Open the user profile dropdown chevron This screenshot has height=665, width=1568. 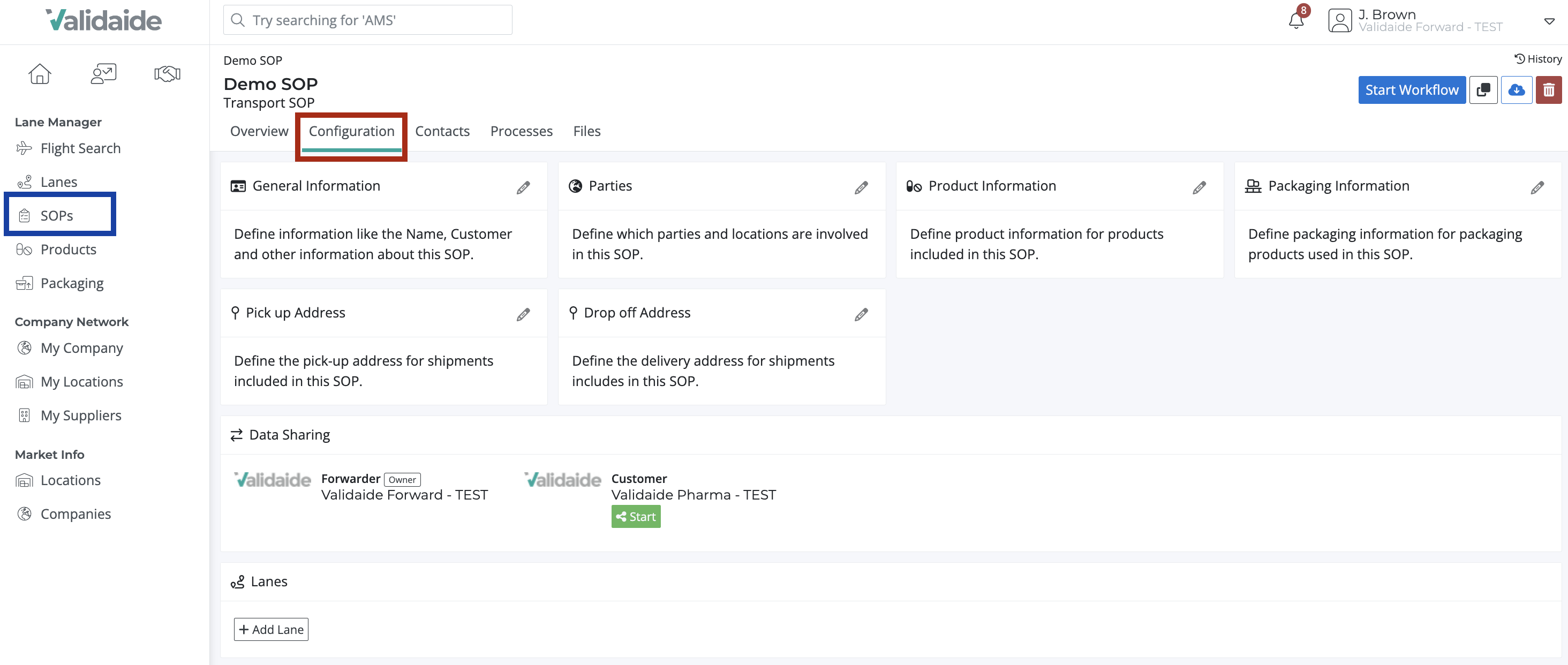click(x=1549, y=22)
